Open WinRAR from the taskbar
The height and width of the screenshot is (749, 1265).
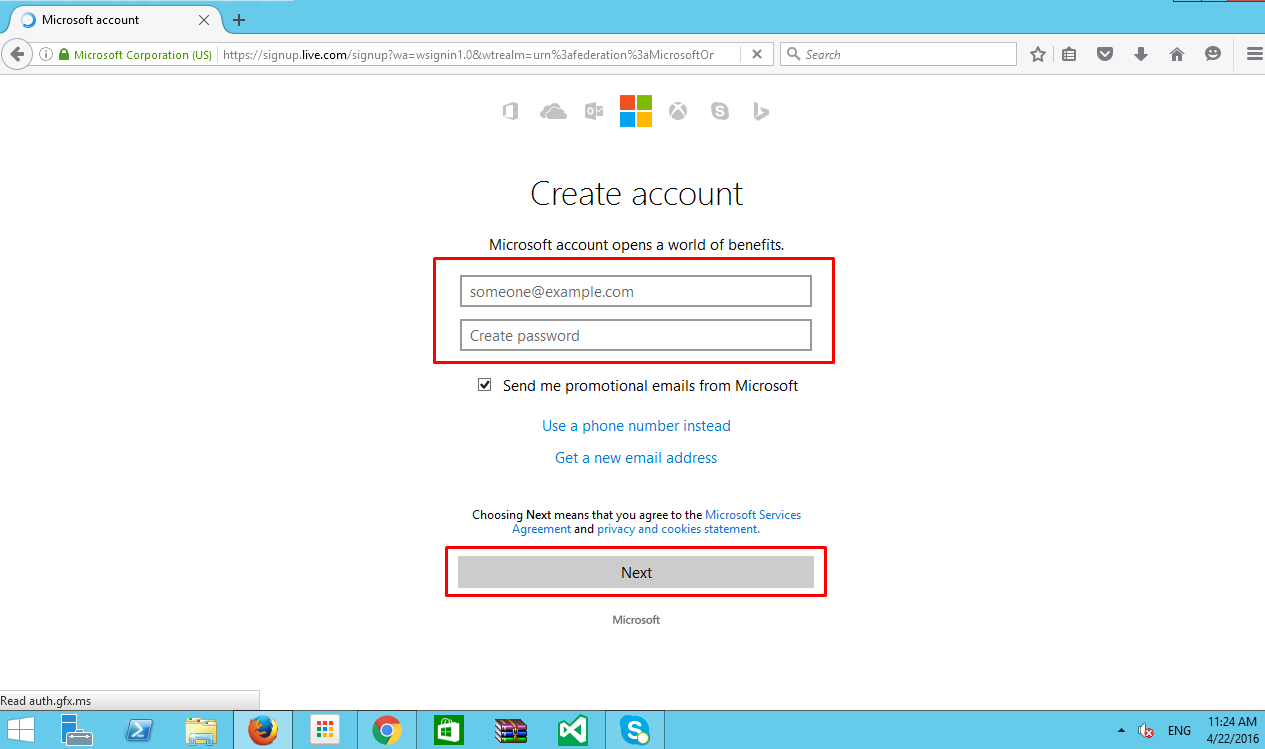pyautogui.click(x=510, y=731)
